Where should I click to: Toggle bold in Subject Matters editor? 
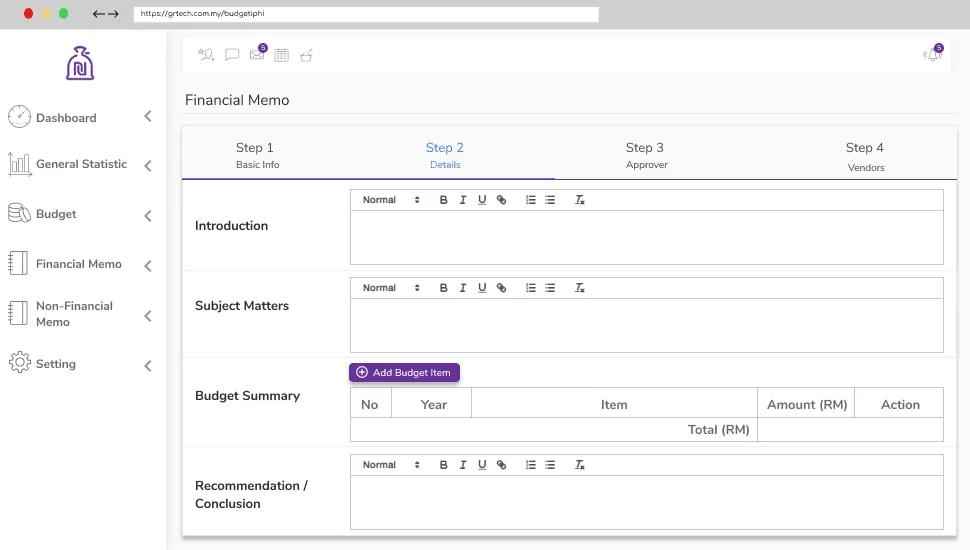click(444, 288)
